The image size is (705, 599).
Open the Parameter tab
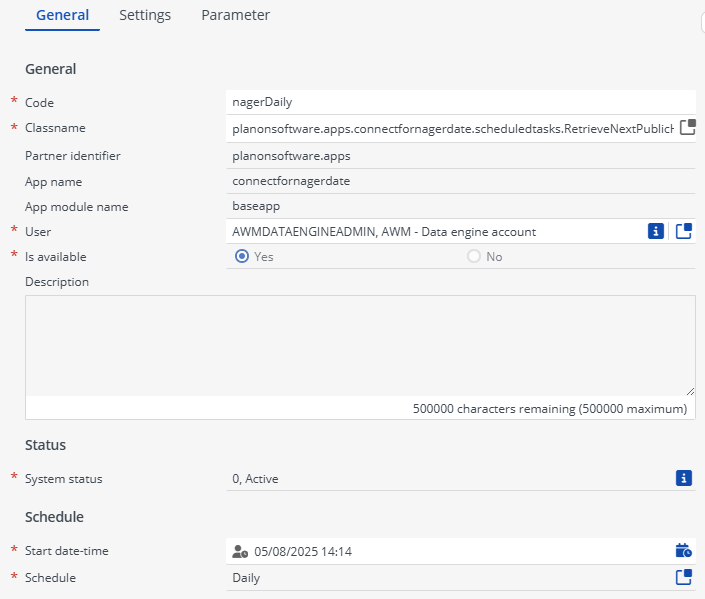click(x=236, y=15)
